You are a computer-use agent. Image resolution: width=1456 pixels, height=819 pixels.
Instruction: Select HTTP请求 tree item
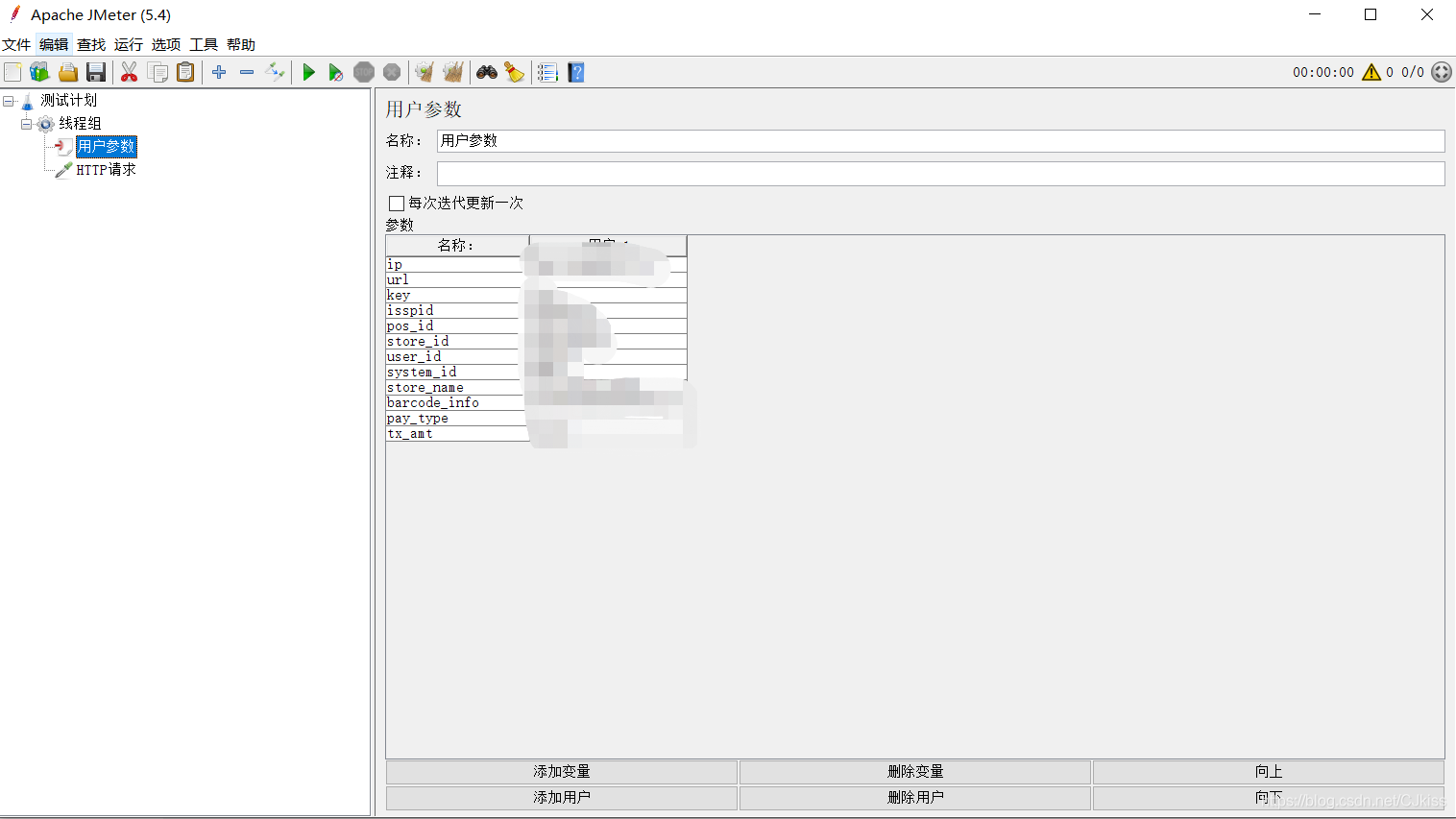(x=106, y=170)
